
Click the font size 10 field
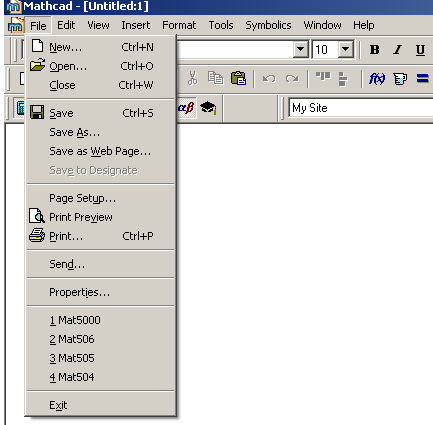point(325,50)
